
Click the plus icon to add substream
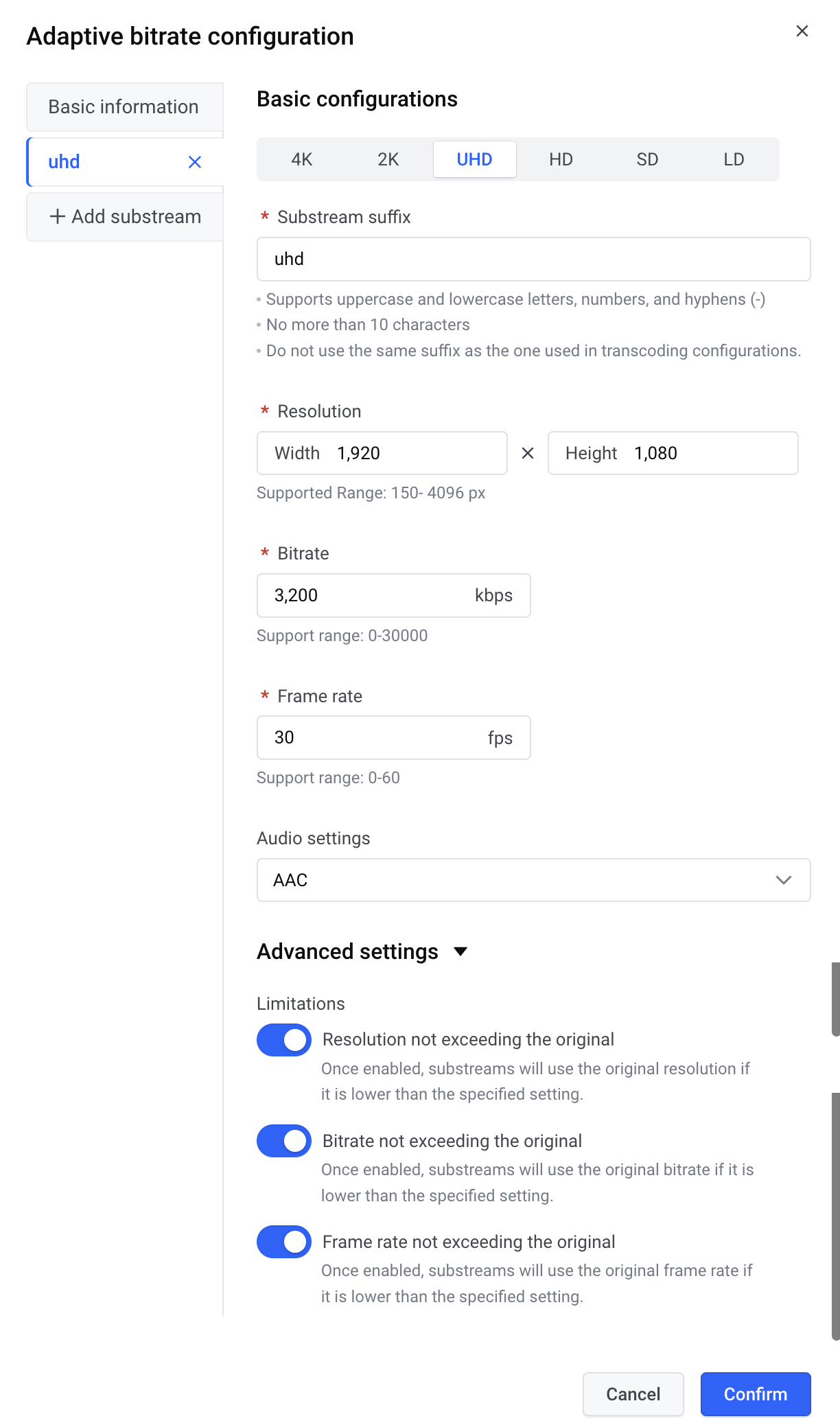click(58, 217)
